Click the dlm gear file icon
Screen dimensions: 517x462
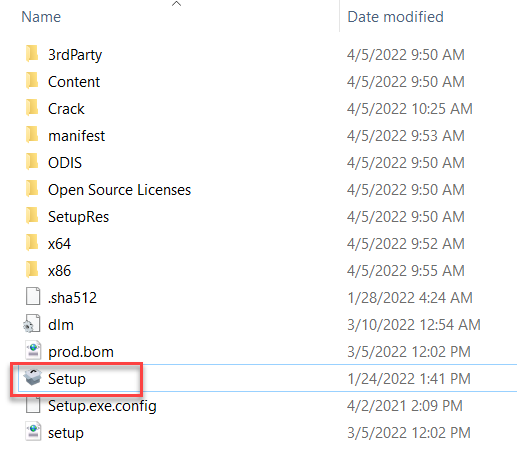pyautogui.click(x=32, y=324)
